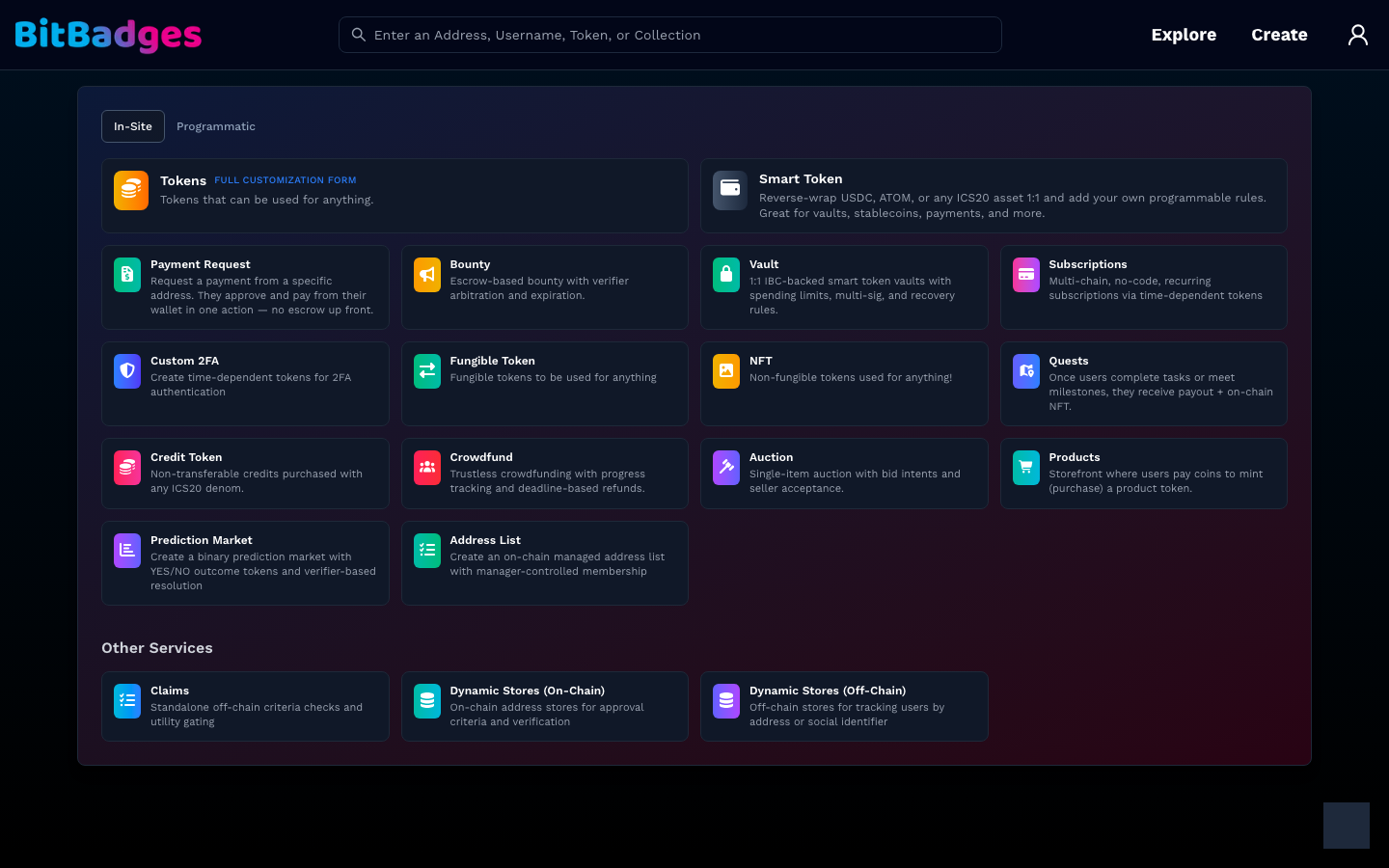
Task: Open the Full Customization Form link
Action: tap(286, 180)
